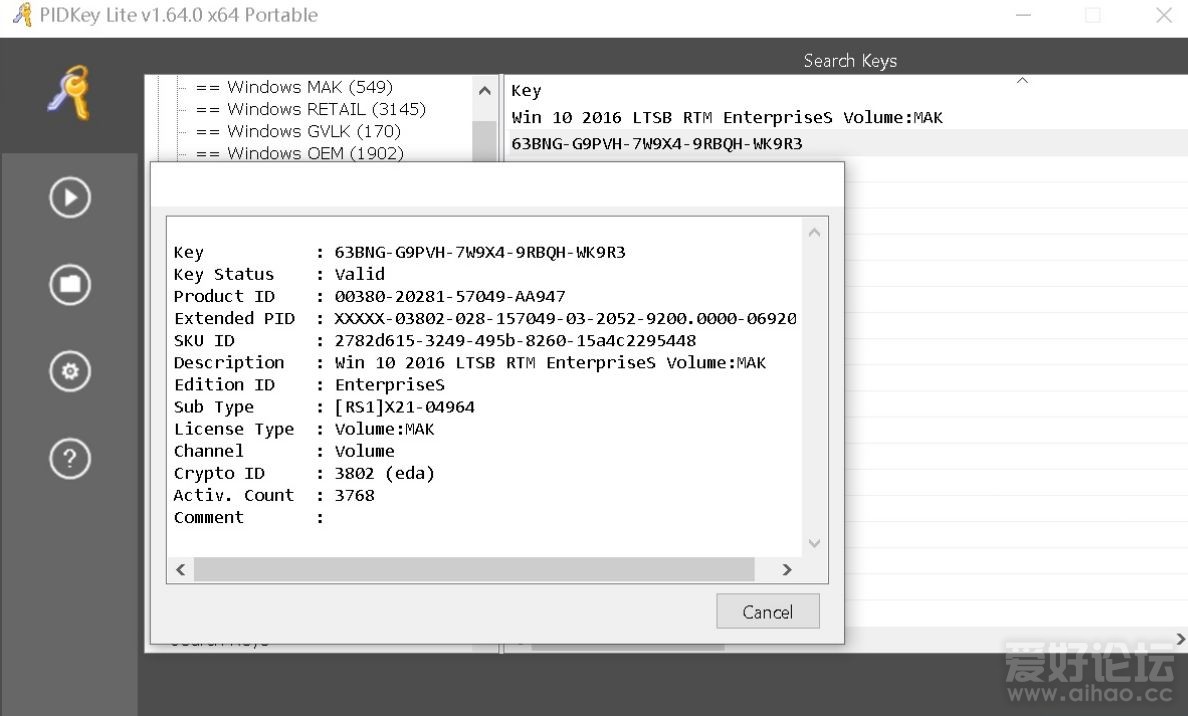This screenshot has width=1188, height=716.
Task: Click License Type Volume:MAK line
Action: point(304,429)
